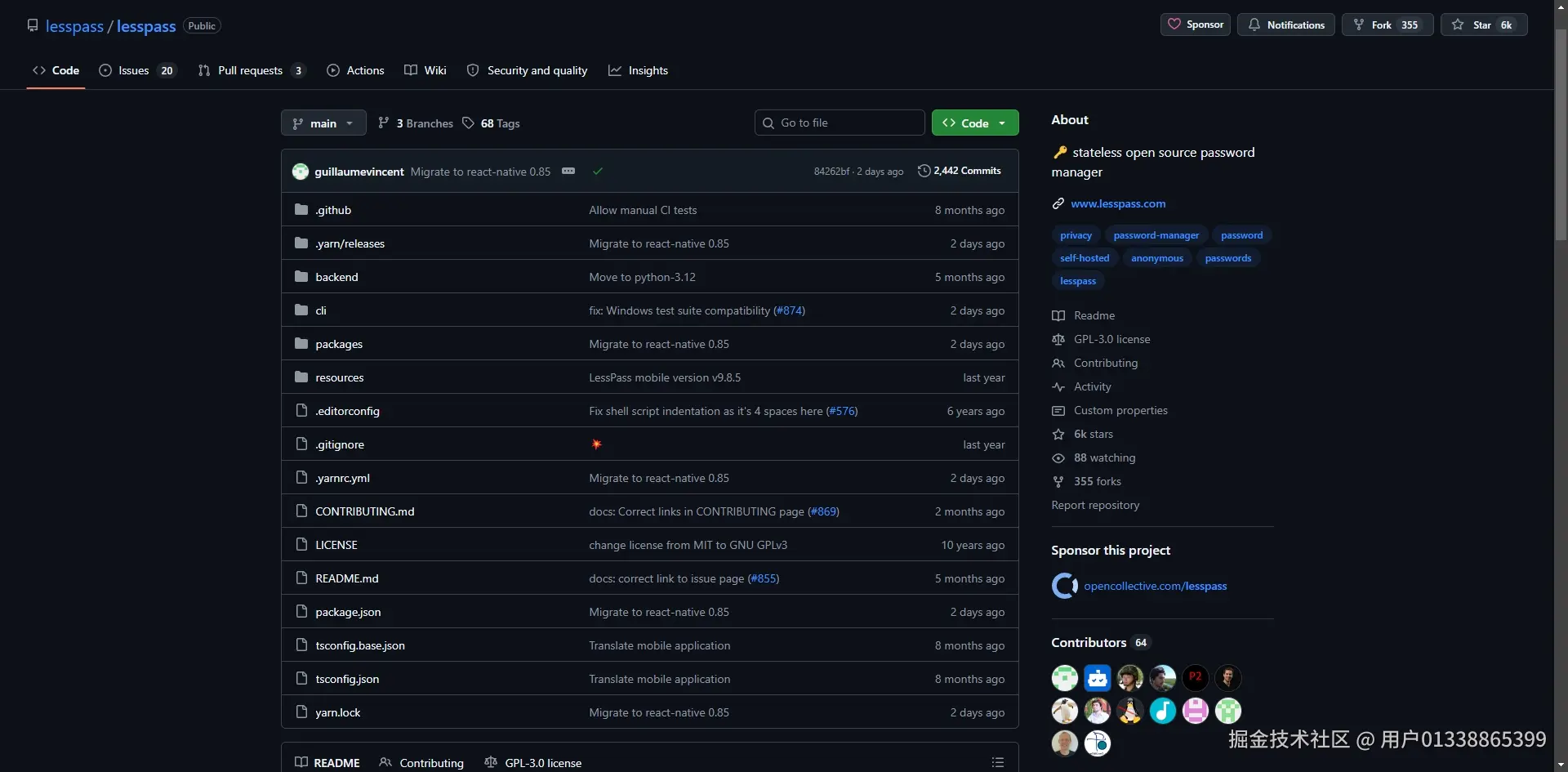The width and height of the screenshot is (1568, 772).
Task: Open the 2,442 Commits history
Action: pos(960,171)
